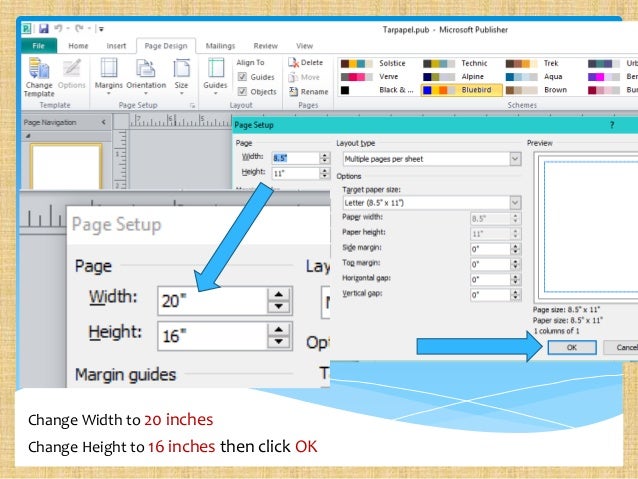Click the Height field showing 11"
Viewport: 638px width, 479px height.
(x=295, y=173)
